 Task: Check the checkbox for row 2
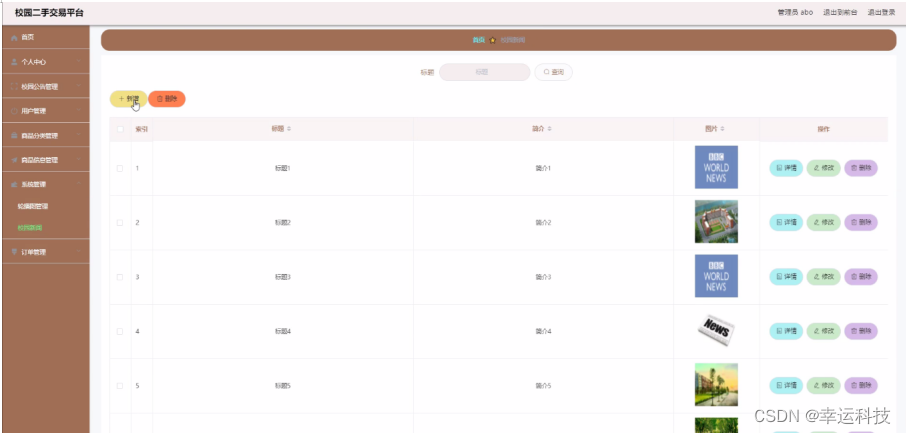[120, 222]
